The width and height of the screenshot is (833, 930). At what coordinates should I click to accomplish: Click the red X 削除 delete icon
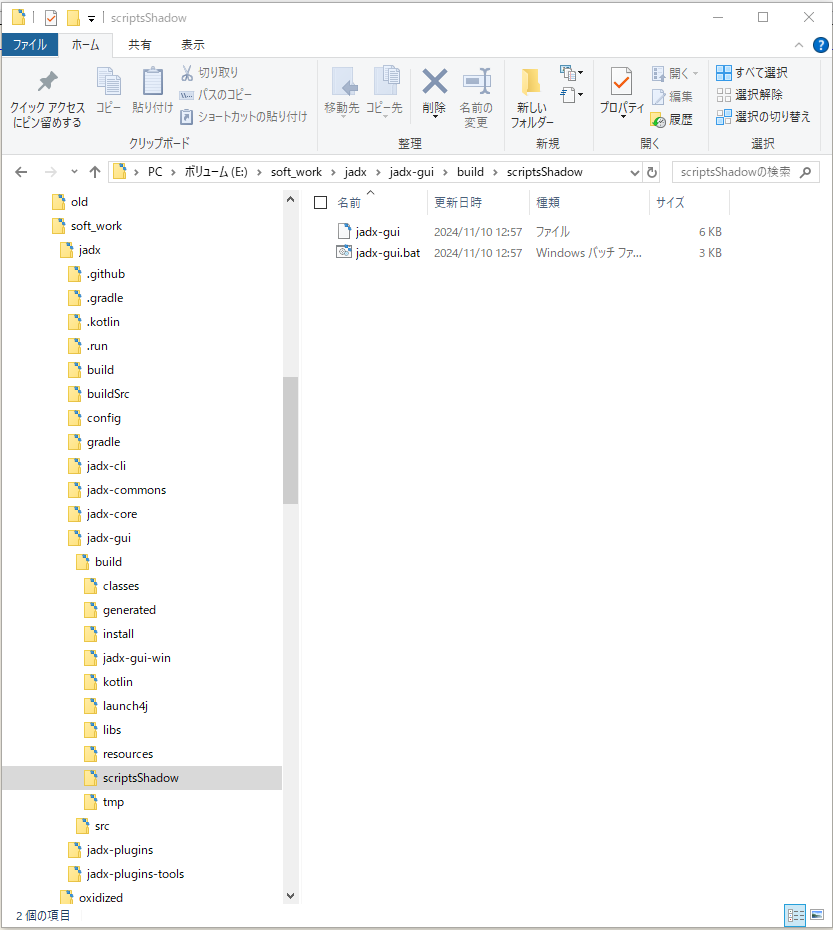point(434,81)
